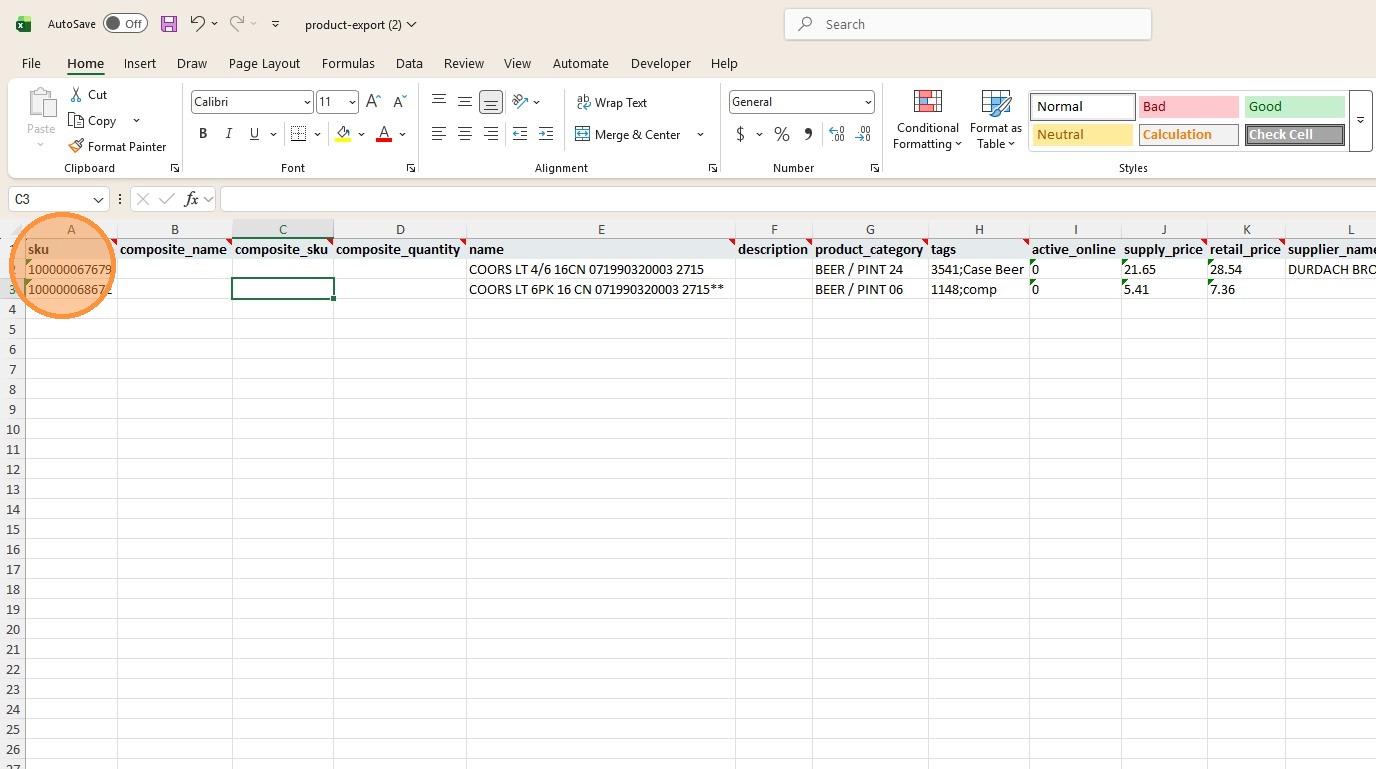This screenshot has height=769, width=1376.
Task: Underline the cell text
Action: [x=255, y=134]
